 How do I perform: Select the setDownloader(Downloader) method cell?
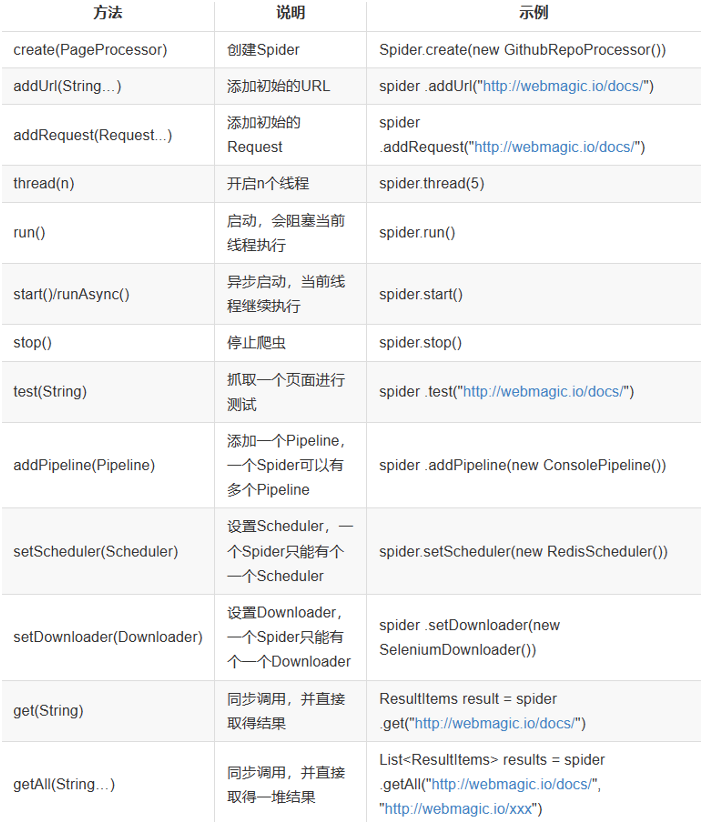(x=108, y=637)
